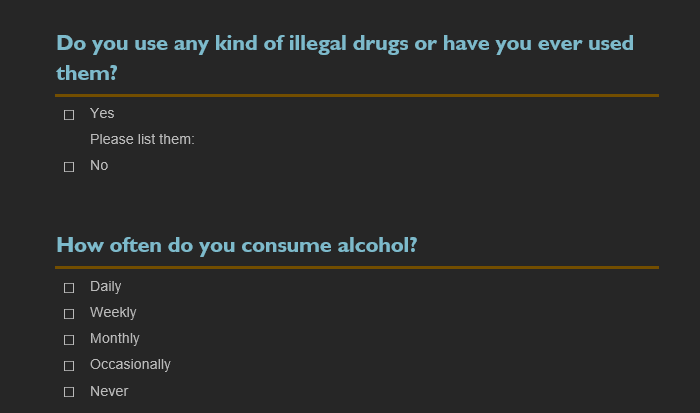
Task: Click the divider under the illegal drugs question
Action: point(357,95)
